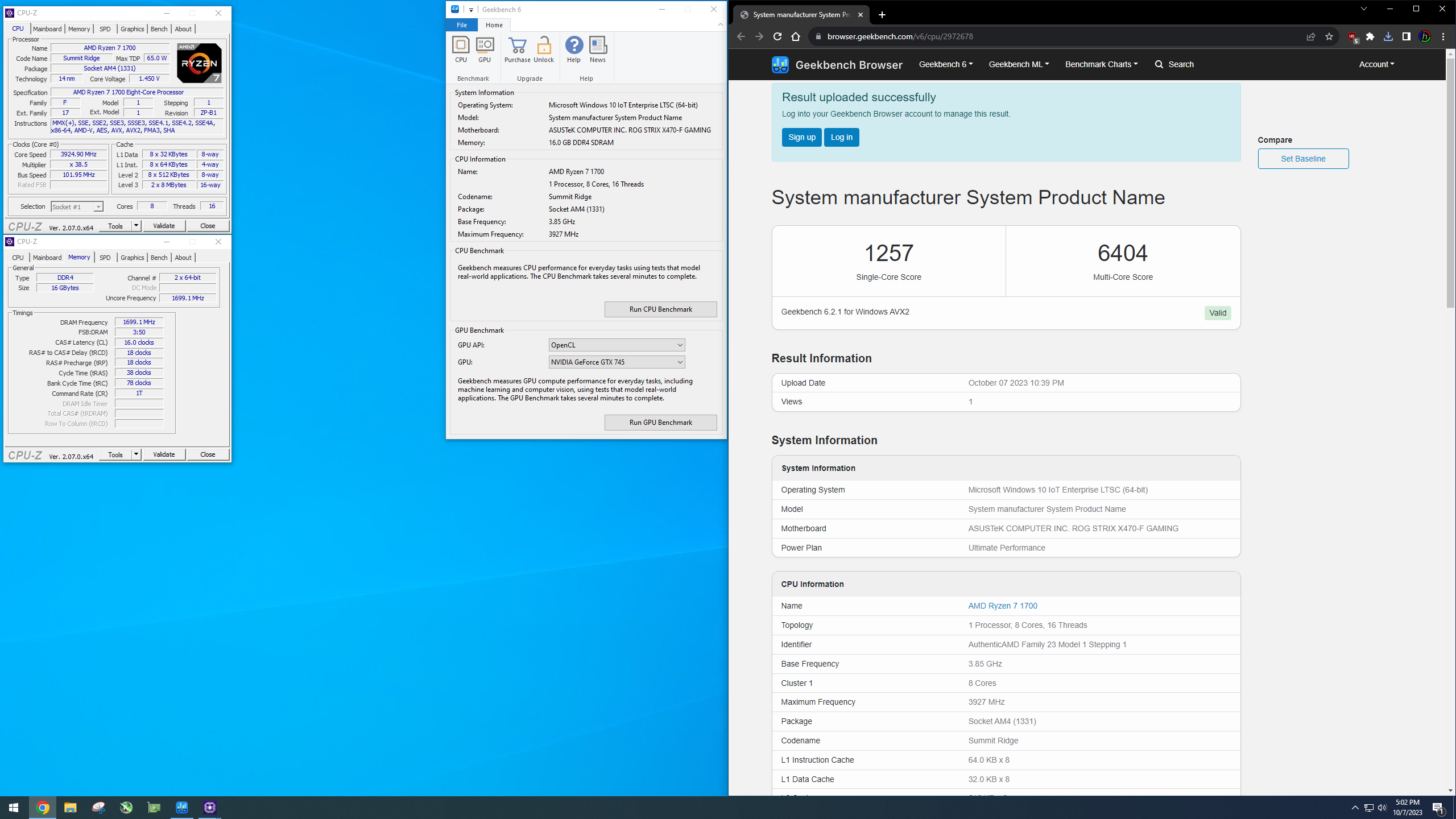1456x819 pixels.
Task: Open Chrome downloads icon
Action: pyautogui.click(x=1388, y=36)
